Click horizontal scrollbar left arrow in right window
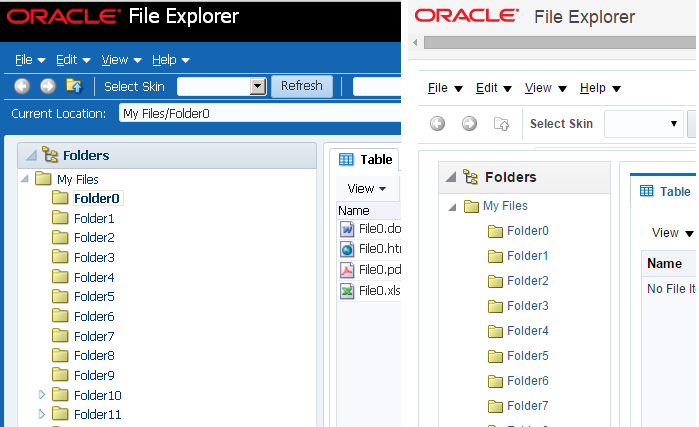The image size is (699, 427). [x=415, y=43]
